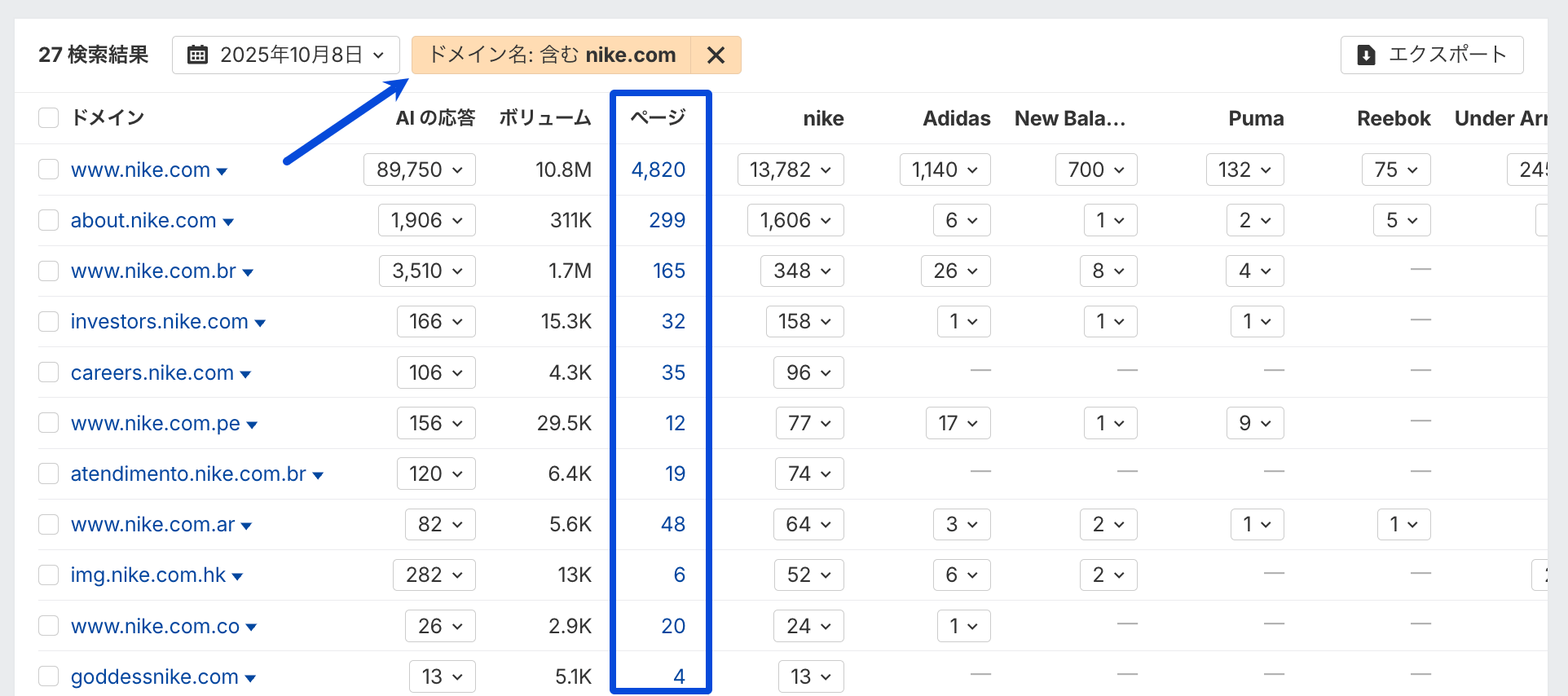Click the caret arrow beside www.nike.com
The image size is (1568, 696).
pyautogui.click(x=222, y=171)
